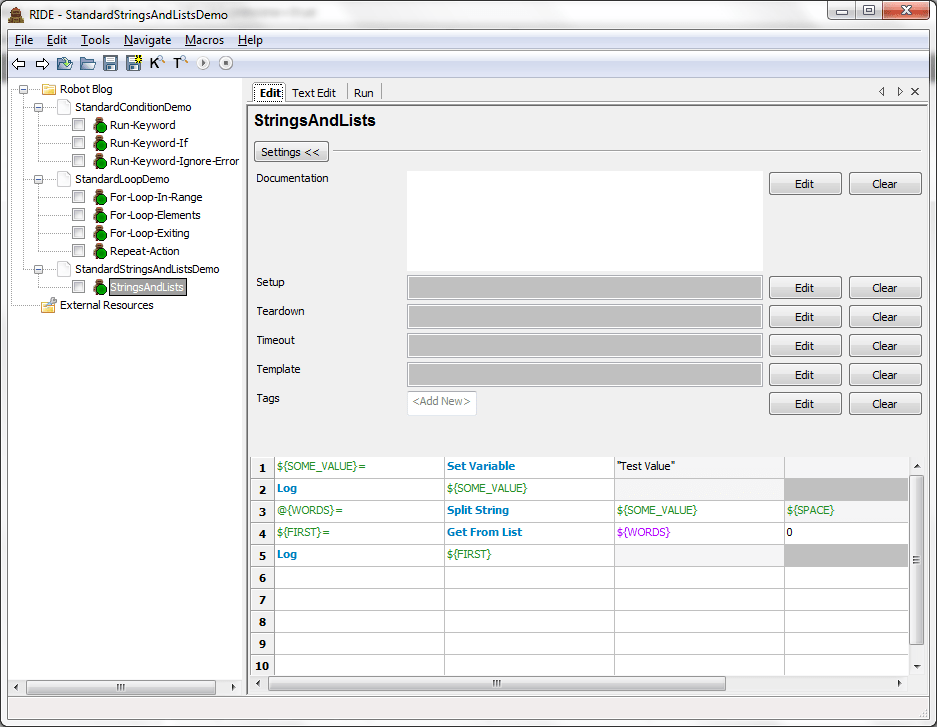937x727 pixels.
Task: Collapse the Settings section
Action: pos(291,152)
